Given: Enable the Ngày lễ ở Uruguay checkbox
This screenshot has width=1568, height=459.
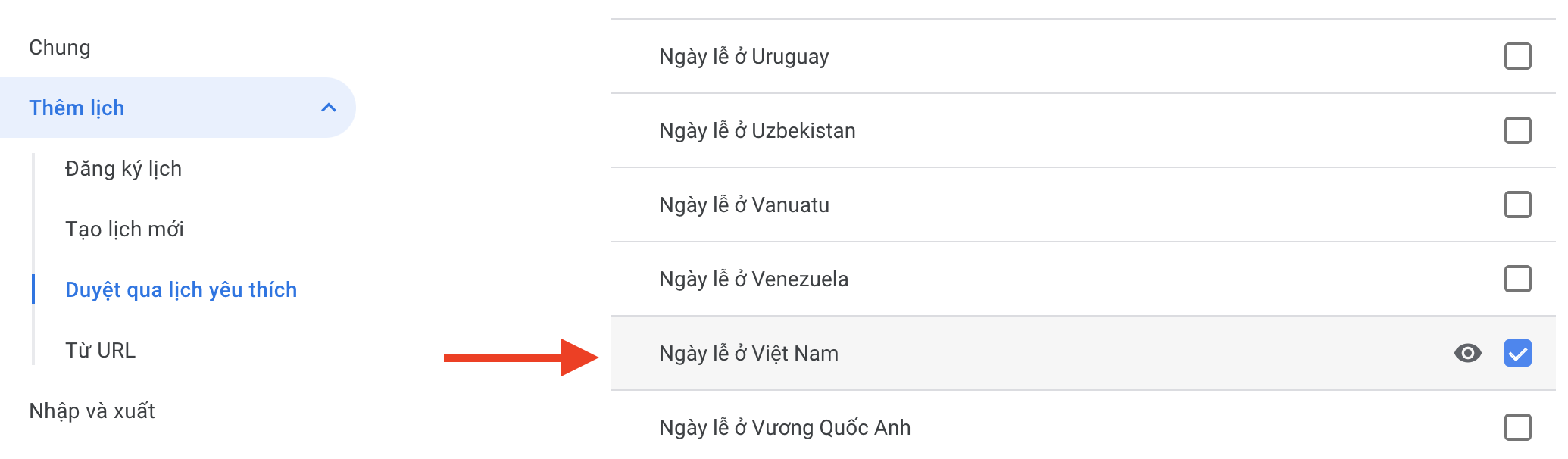Looking at the screenshot, I should point(1517,56).
